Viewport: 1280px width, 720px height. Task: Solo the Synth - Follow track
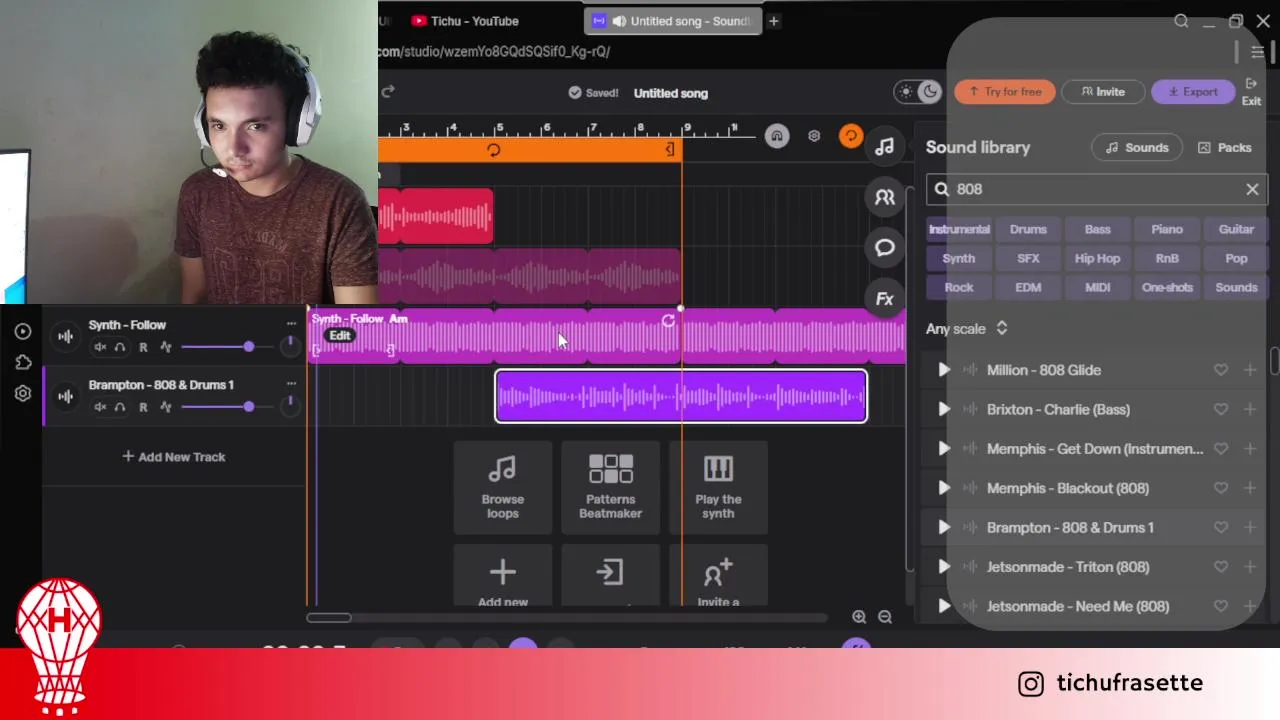(120, 347)
